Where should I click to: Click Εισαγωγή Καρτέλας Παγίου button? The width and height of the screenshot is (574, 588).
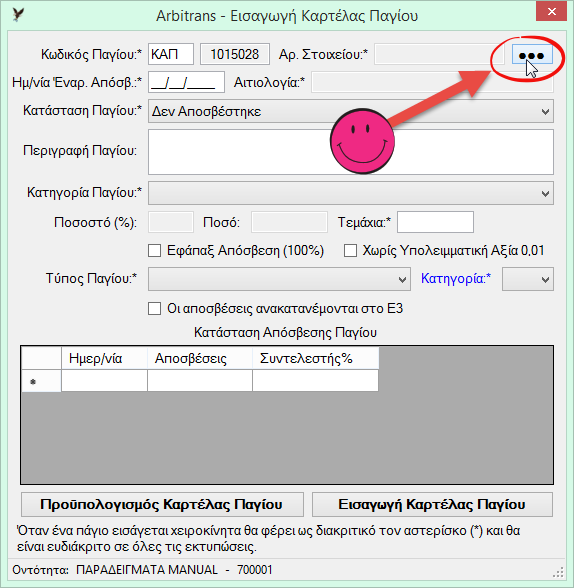pos(432,504)
